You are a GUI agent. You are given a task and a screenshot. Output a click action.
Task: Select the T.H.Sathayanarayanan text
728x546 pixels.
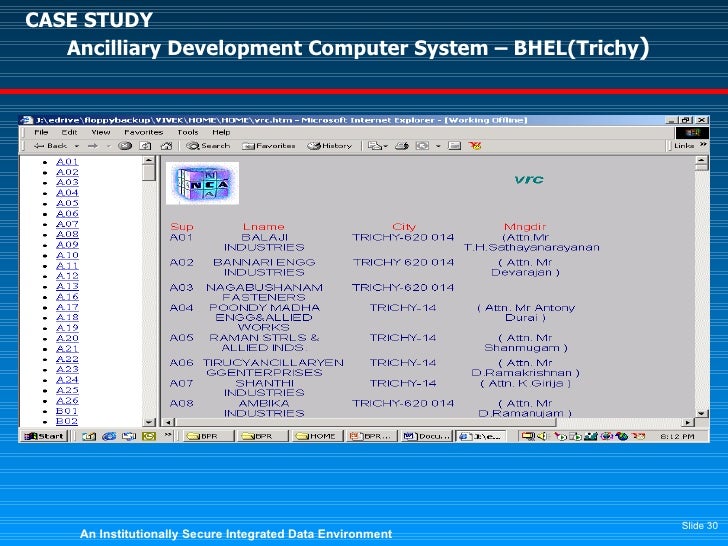pos(532,247)
